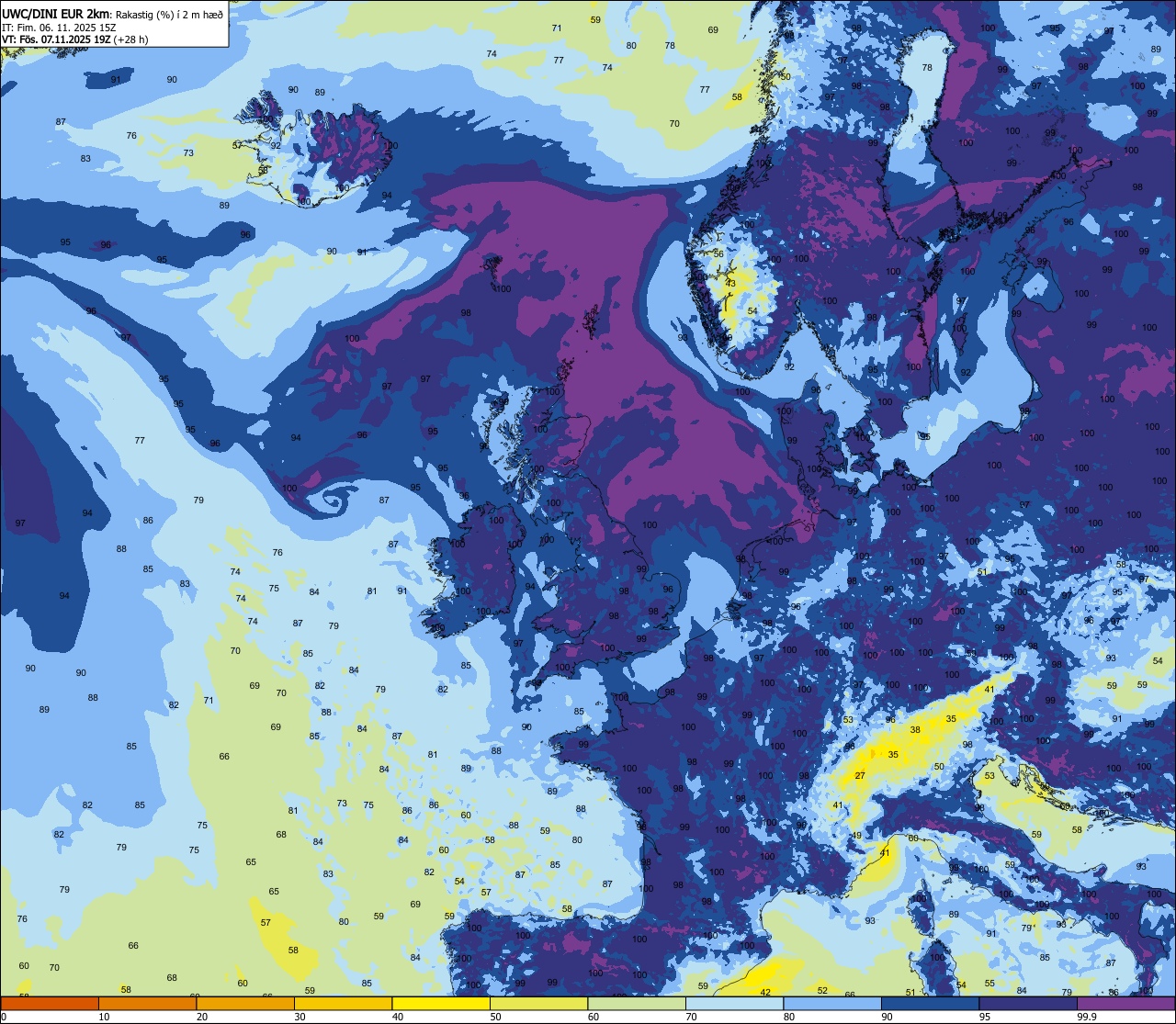Click the navy 95–99.9 legend swatch
1176x1024 pixels.
(x=1028, y=1004)
